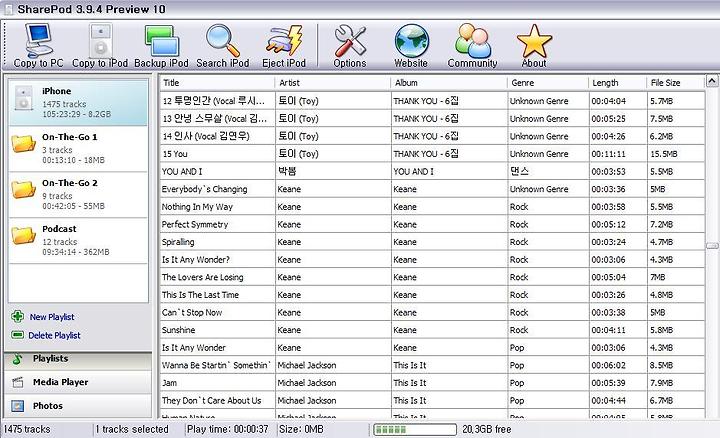720x438 pixels.
Task: Switch to the Playlists panel tab
Action: tap(78, 359)
